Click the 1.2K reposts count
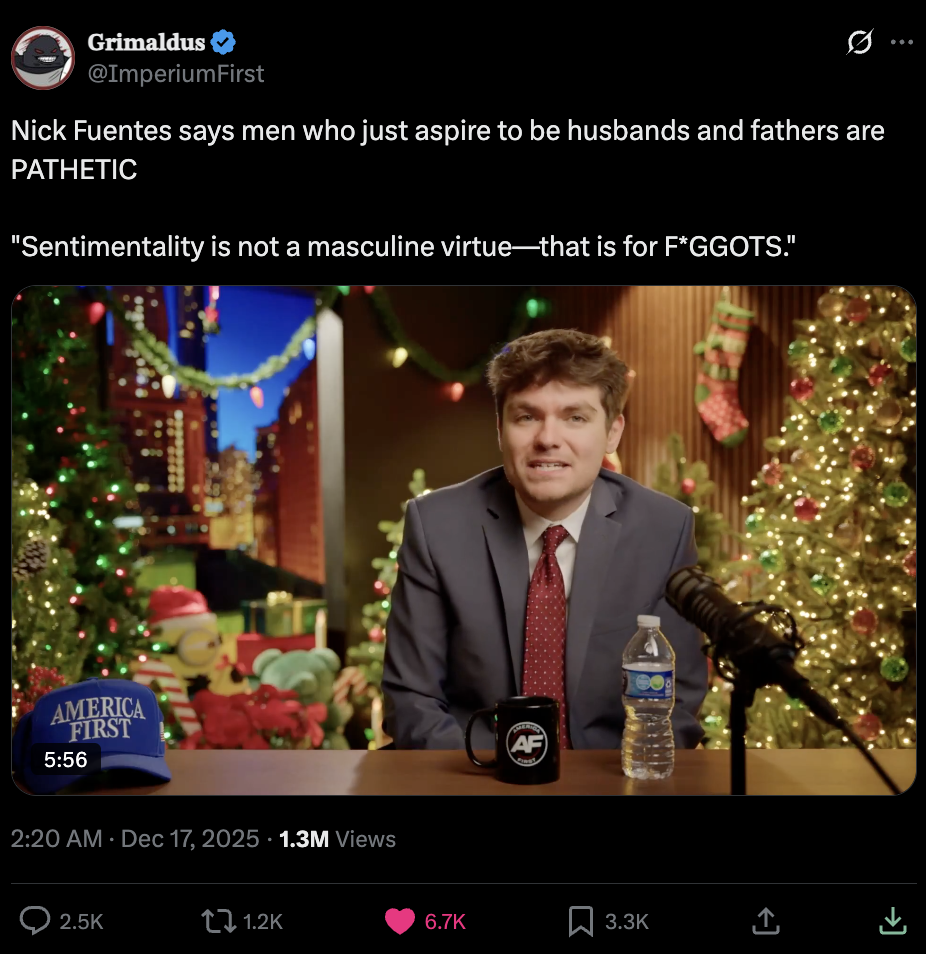This screenshot has height=954, width=926. 263,922
